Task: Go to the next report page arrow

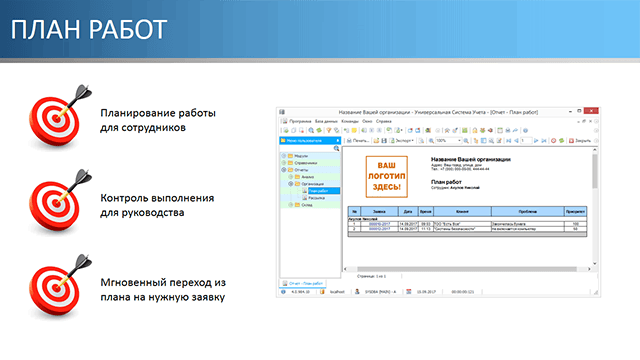Action: [x=536, y=141]
